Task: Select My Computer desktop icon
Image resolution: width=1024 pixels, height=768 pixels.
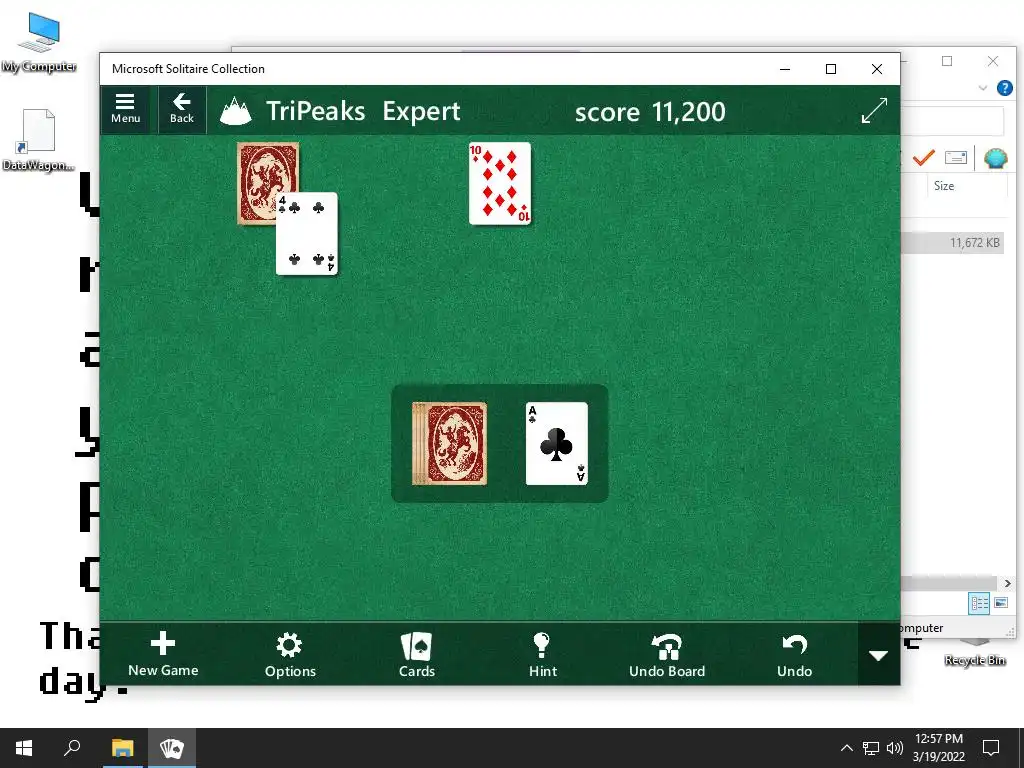Action: click(x=39, y=42)
